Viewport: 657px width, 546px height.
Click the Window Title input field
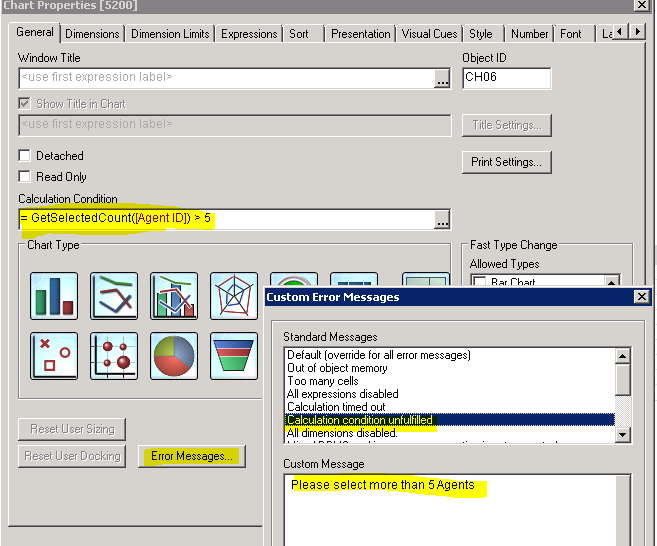click(226, 78)
